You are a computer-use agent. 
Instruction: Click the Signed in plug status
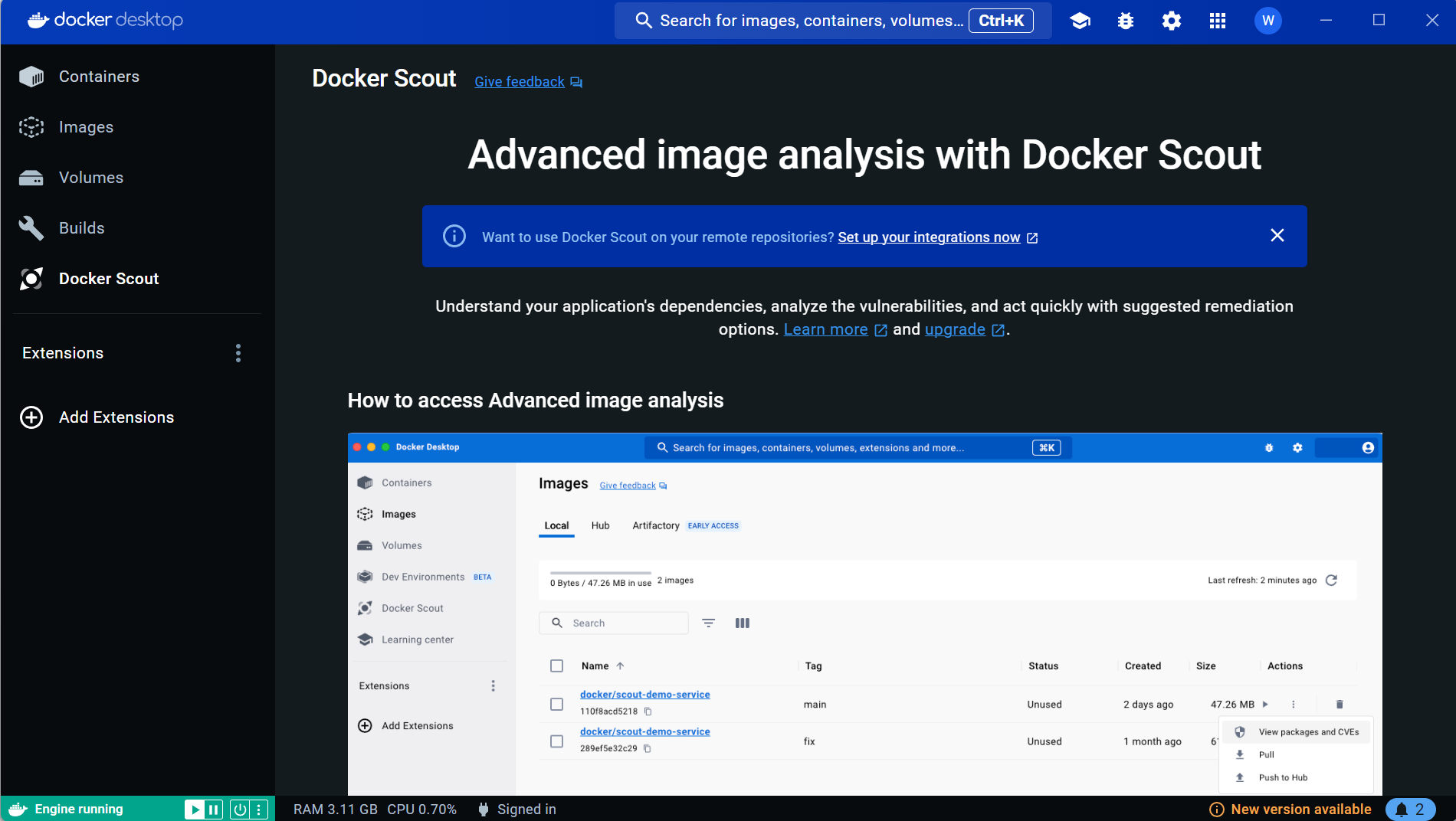click(x=517, y=810)
